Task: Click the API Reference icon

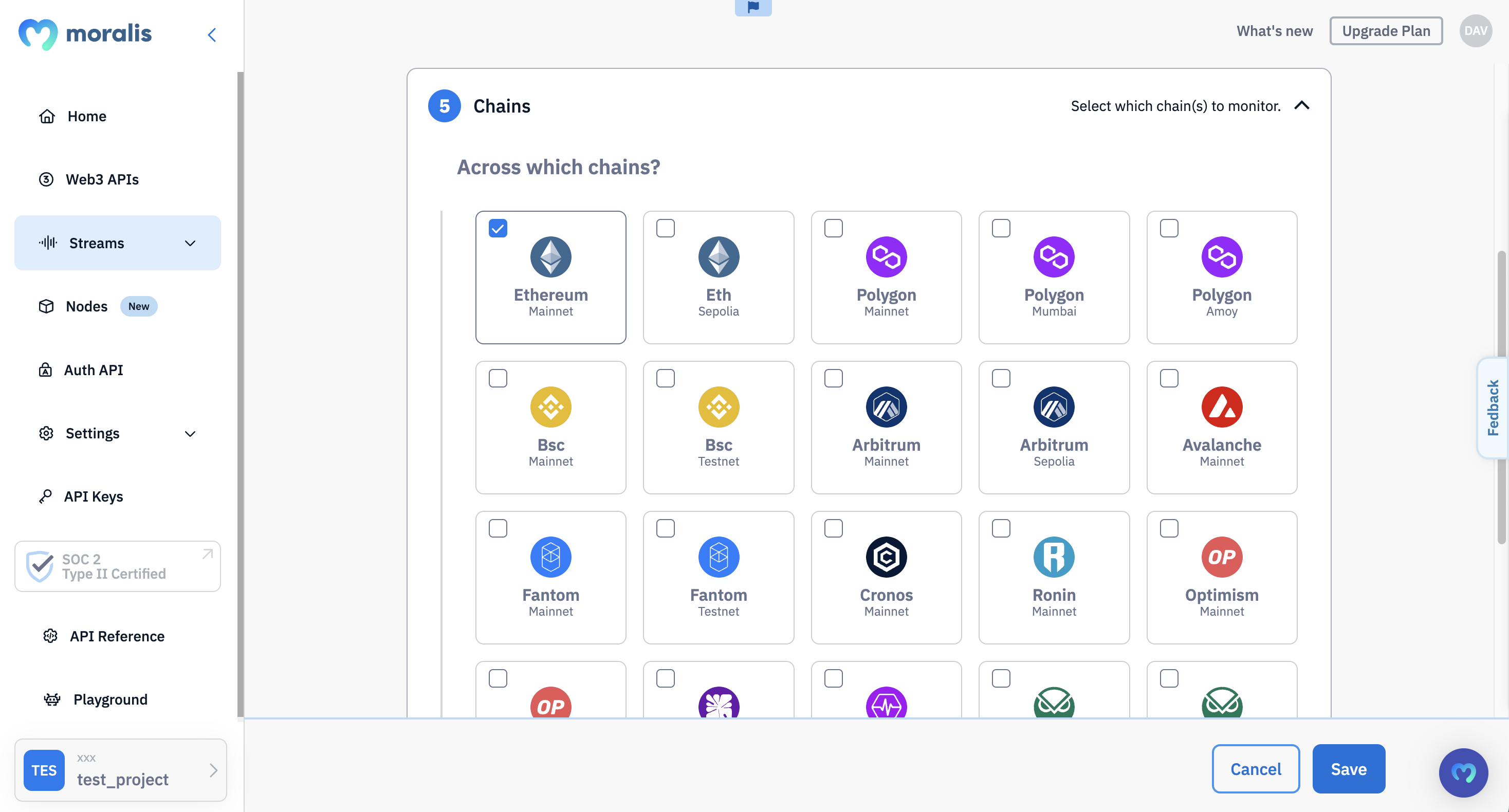Action: [x=50, y=636]
